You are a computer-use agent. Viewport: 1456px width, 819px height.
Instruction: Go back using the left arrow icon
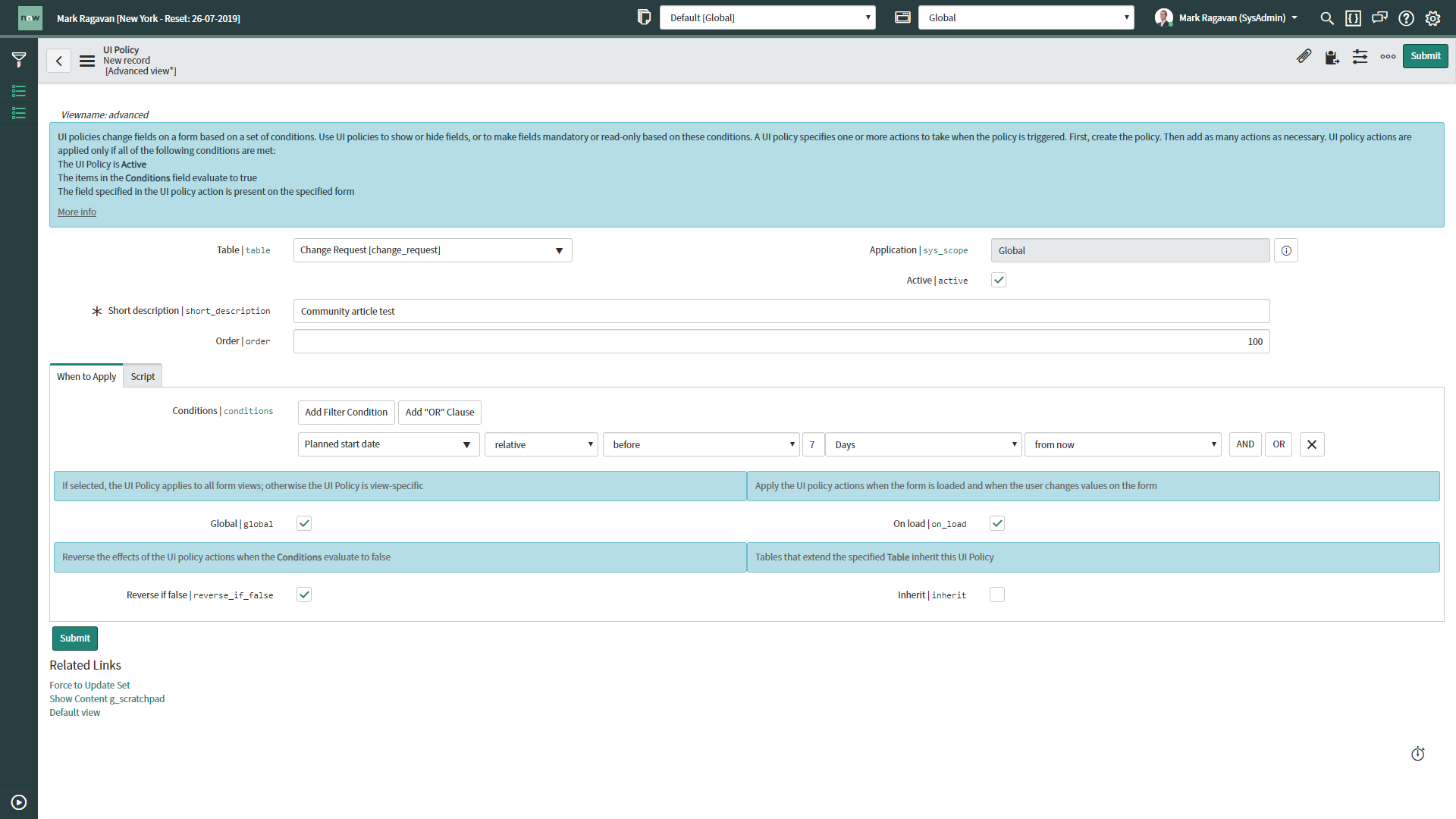[58, 60]
